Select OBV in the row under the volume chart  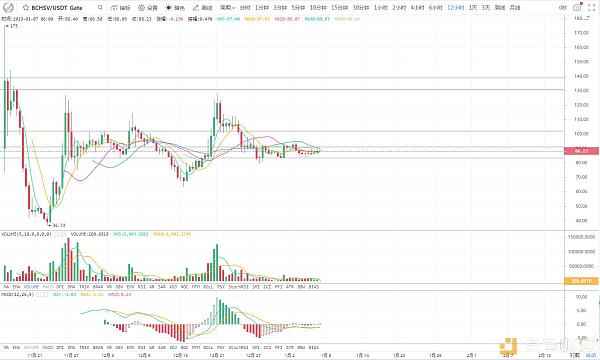tap(119, 287)
